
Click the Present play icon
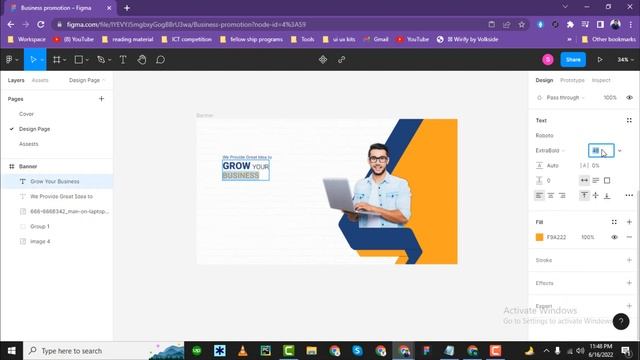[600, 60]
